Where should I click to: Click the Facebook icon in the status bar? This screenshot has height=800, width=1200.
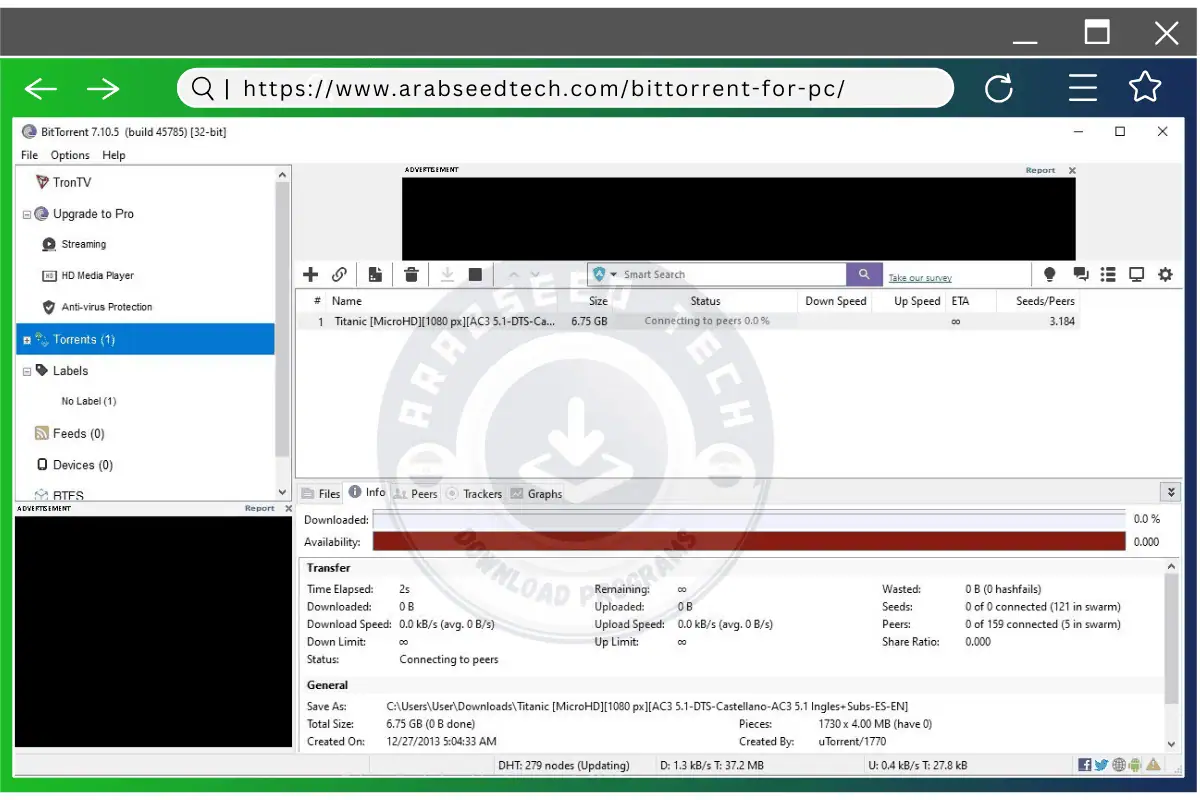click(x=1084, y=764)
